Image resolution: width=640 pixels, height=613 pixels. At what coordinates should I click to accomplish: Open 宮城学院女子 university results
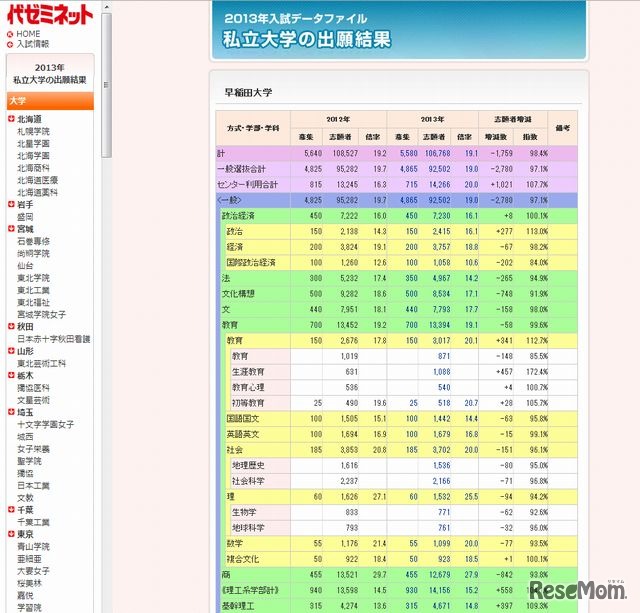point(42,314)
